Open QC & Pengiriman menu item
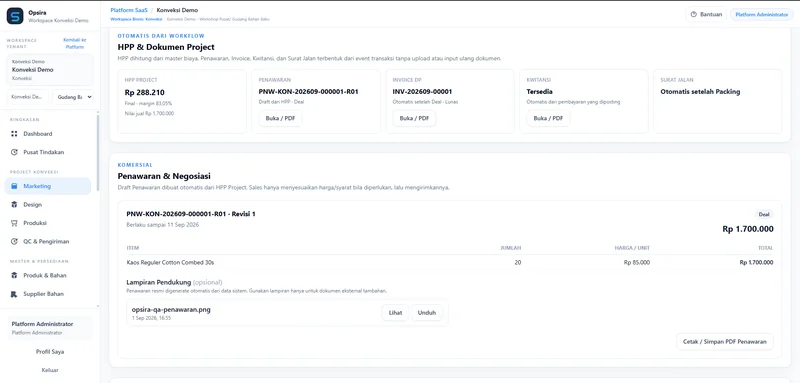800x383 pixels. point(48,241)
